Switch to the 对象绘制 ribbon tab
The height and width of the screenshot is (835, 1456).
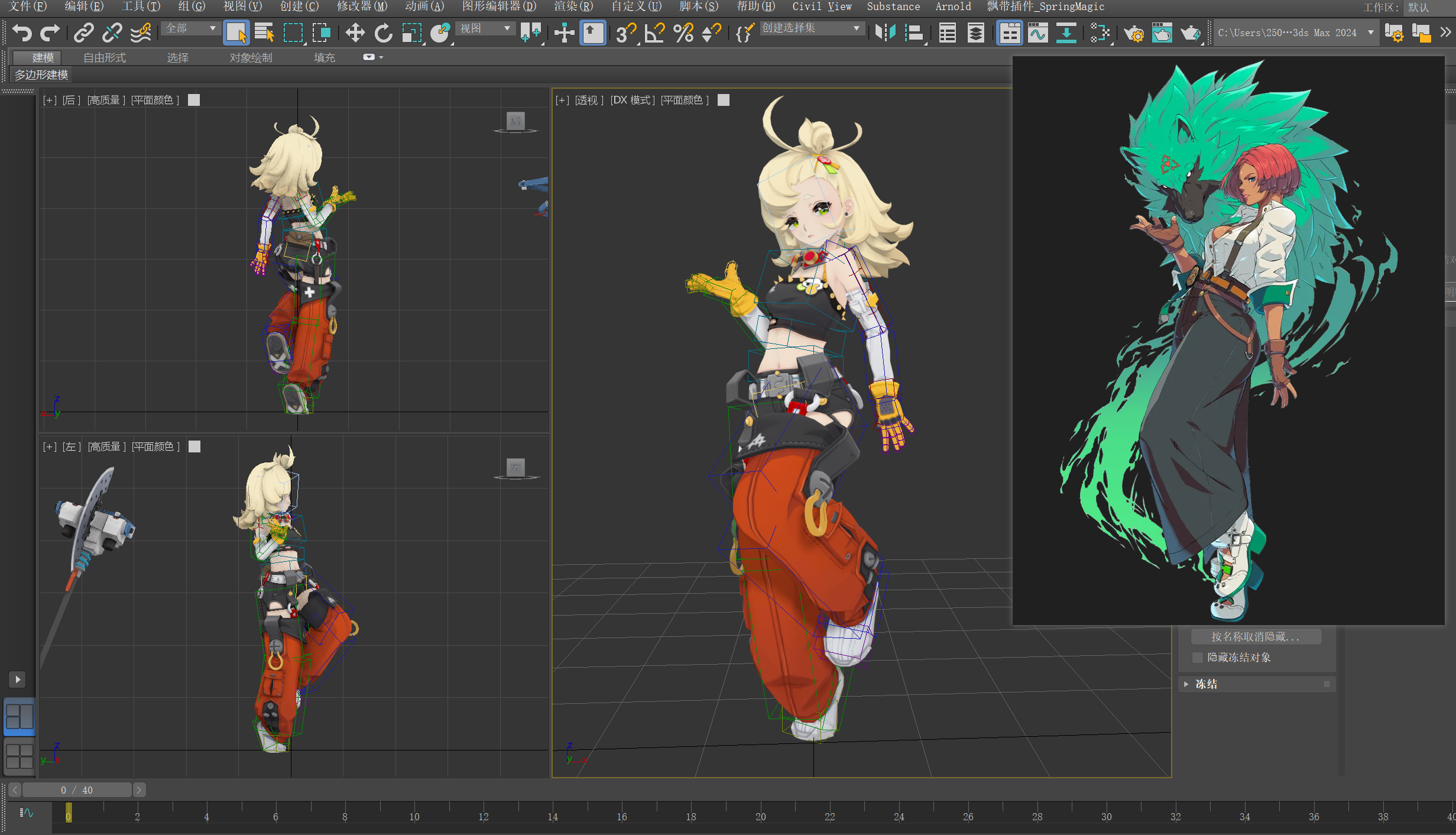tap(251, 57)
